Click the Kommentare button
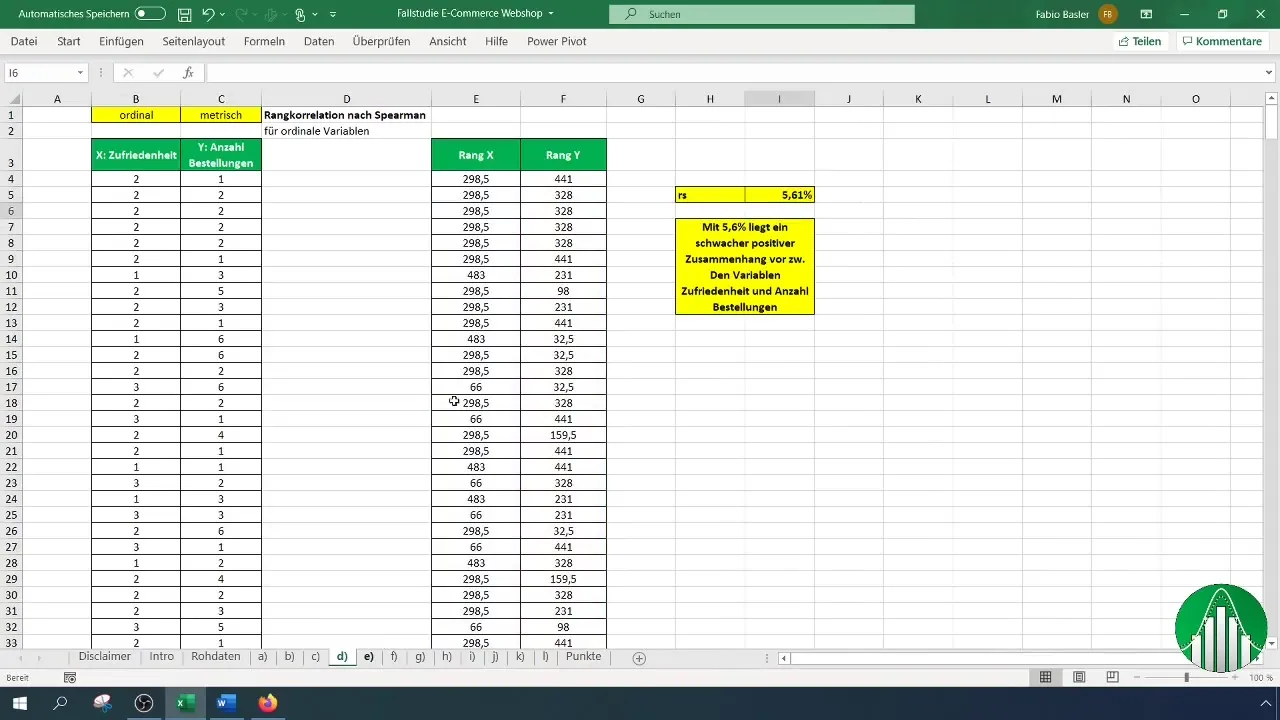This screenshot has width=1280, height=720. tap(1221, 42)
